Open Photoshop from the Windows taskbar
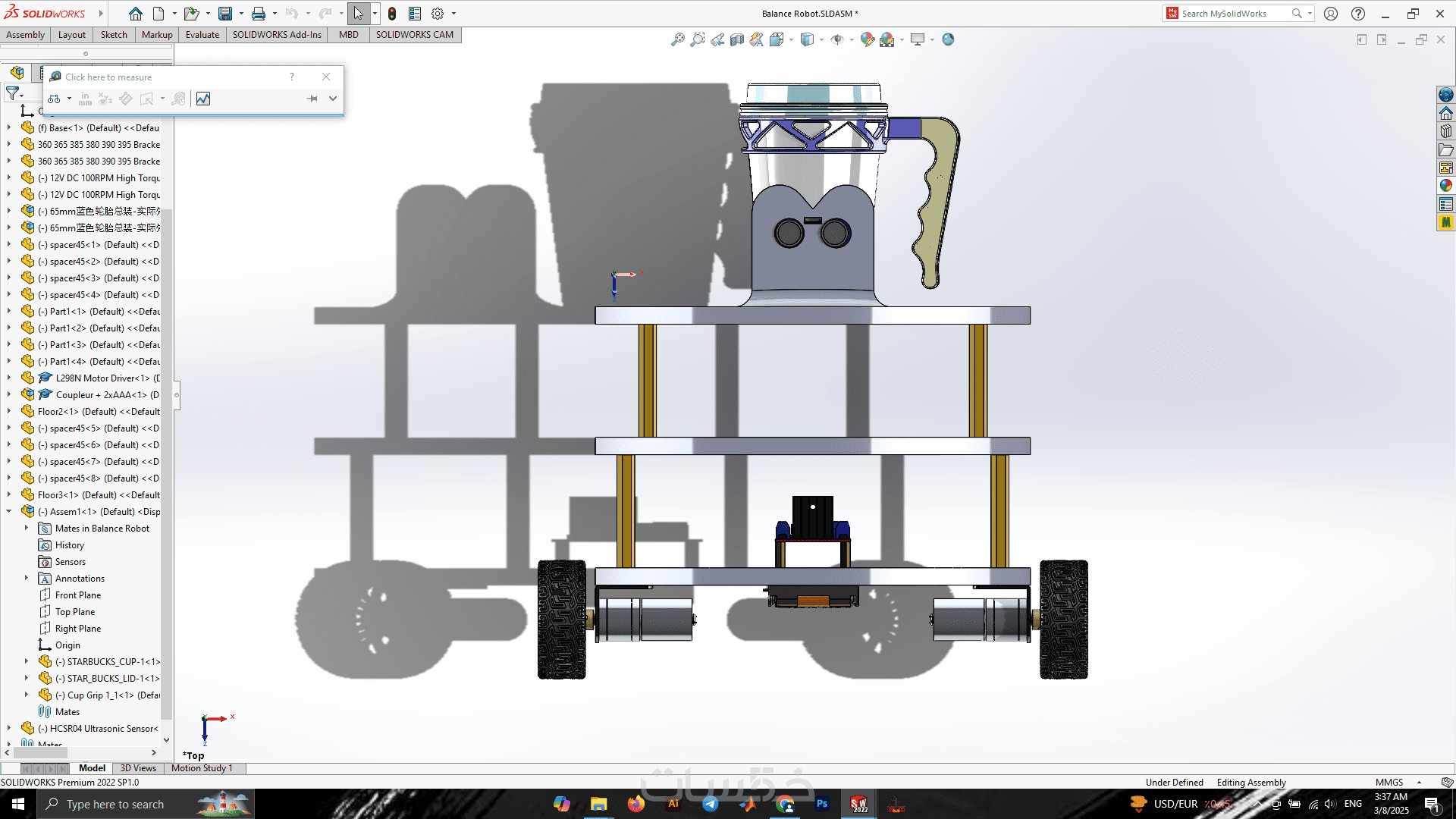Viewport: 1456px width, 819px height. point(822,804)
